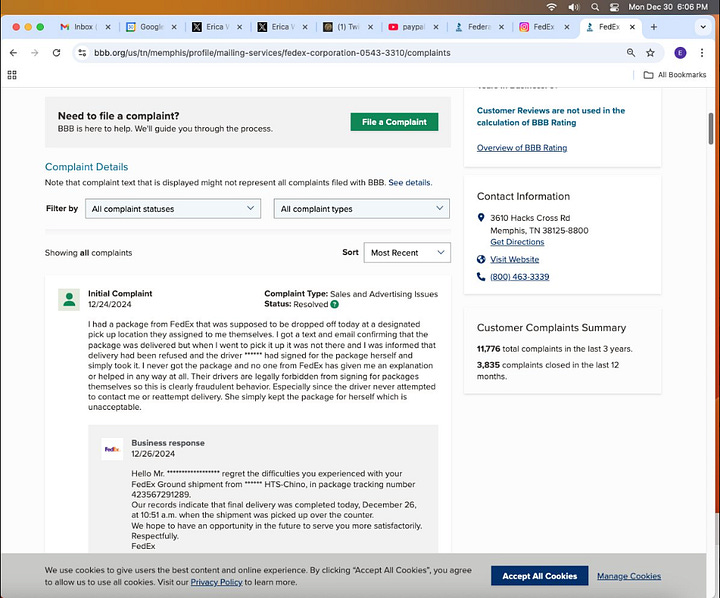This screenshot has height=598, width=720.
Task: Click the page vertical scrollbar thumb
Action: click(x=711, y=129)
